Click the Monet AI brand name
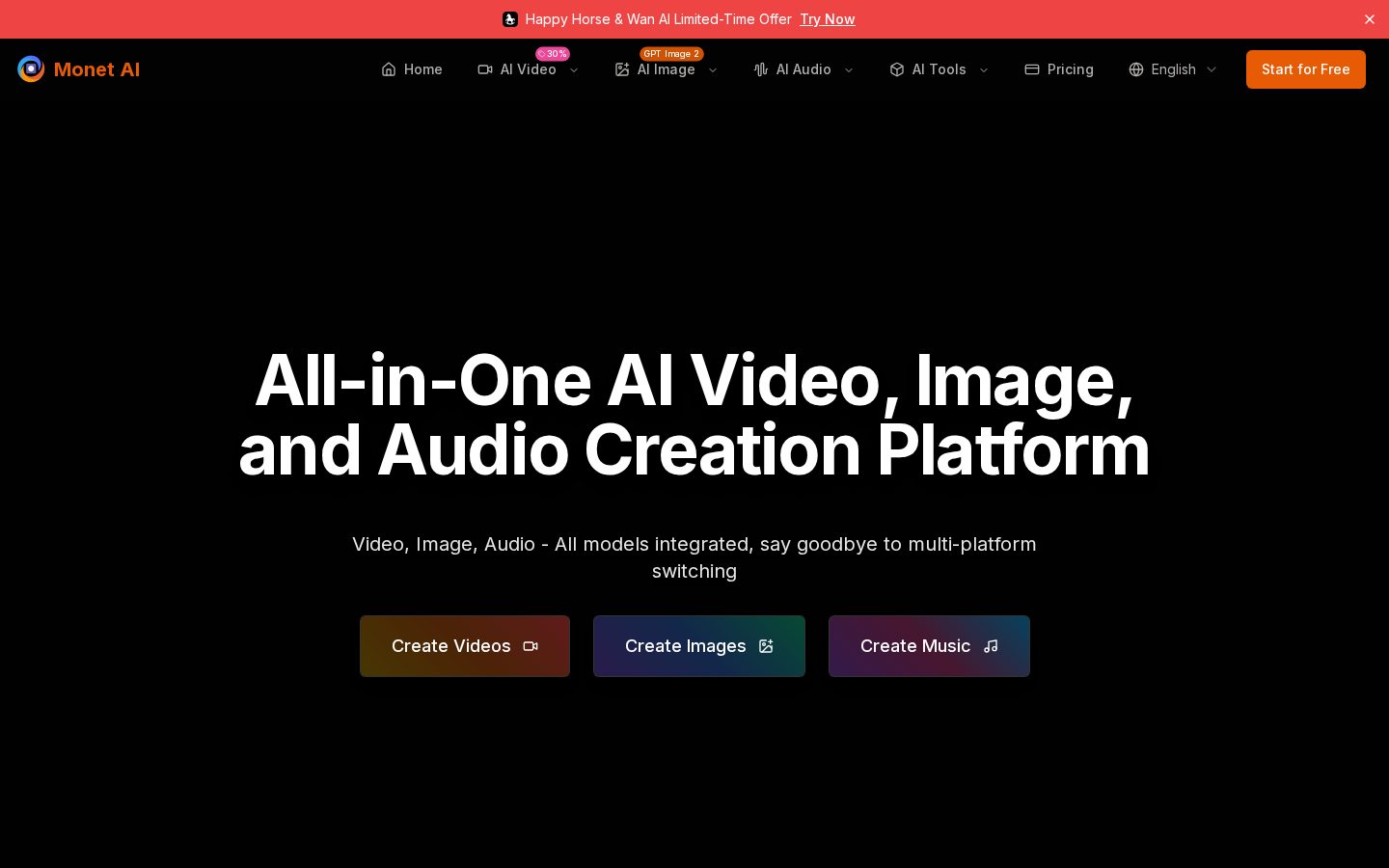This screenshot has height=868, width=1389. [96, 69]
